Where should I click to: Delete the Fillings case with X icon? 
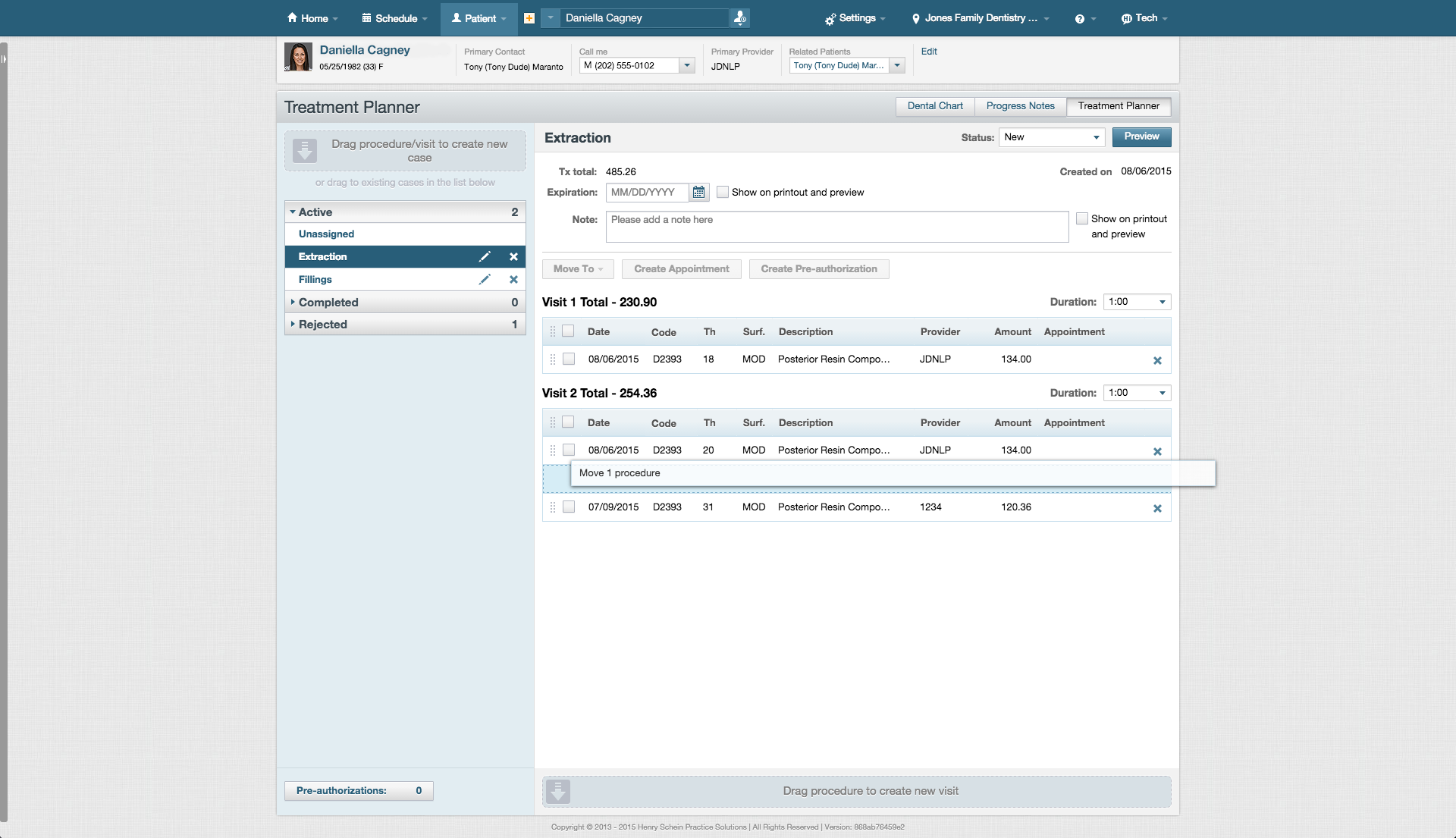513,280
